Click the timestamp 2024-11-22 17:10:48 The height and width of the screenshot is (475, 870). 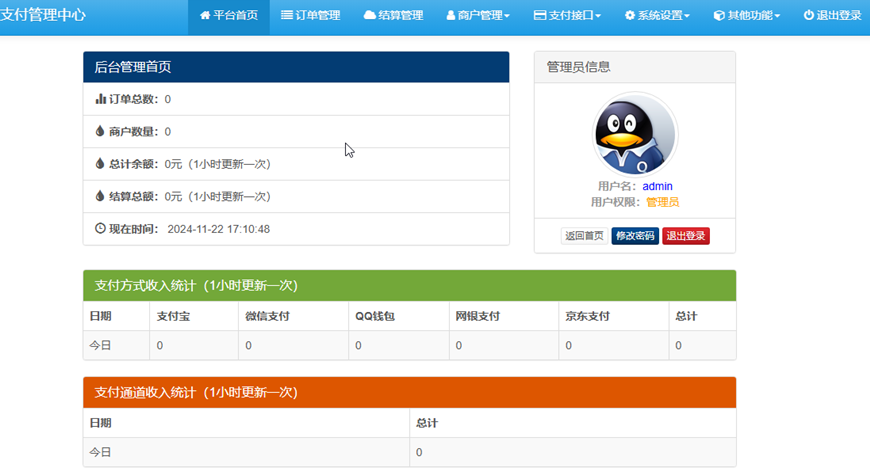[219, 229]
